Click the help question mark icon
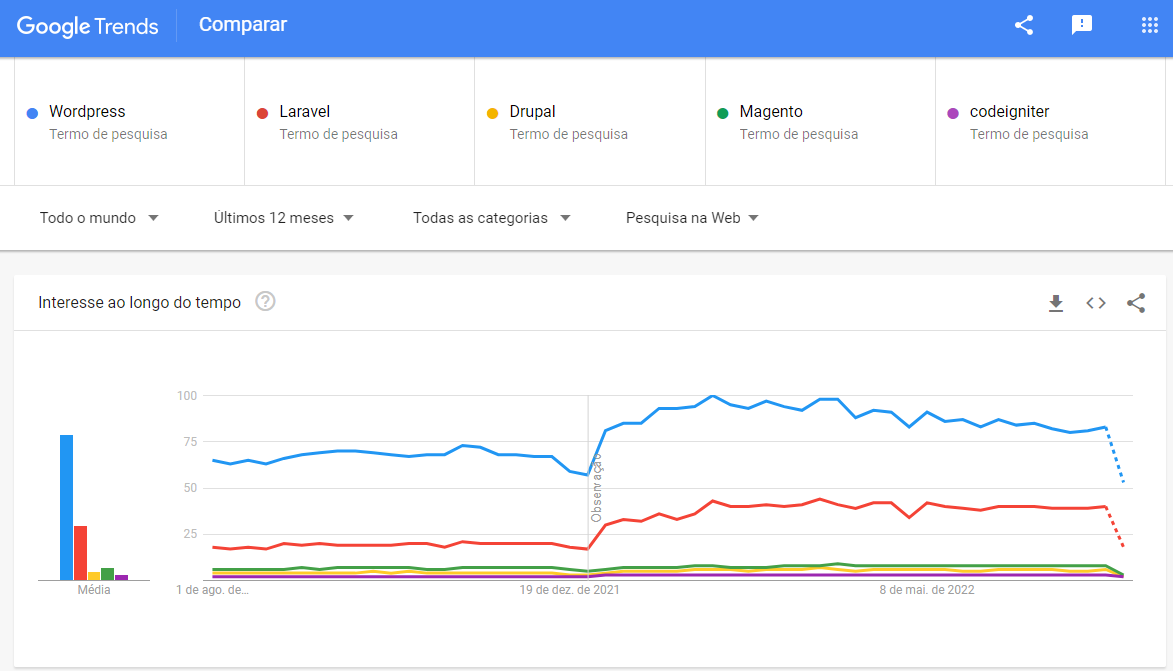The height and width of the screenshot is (671, 1173). [265, 302]
